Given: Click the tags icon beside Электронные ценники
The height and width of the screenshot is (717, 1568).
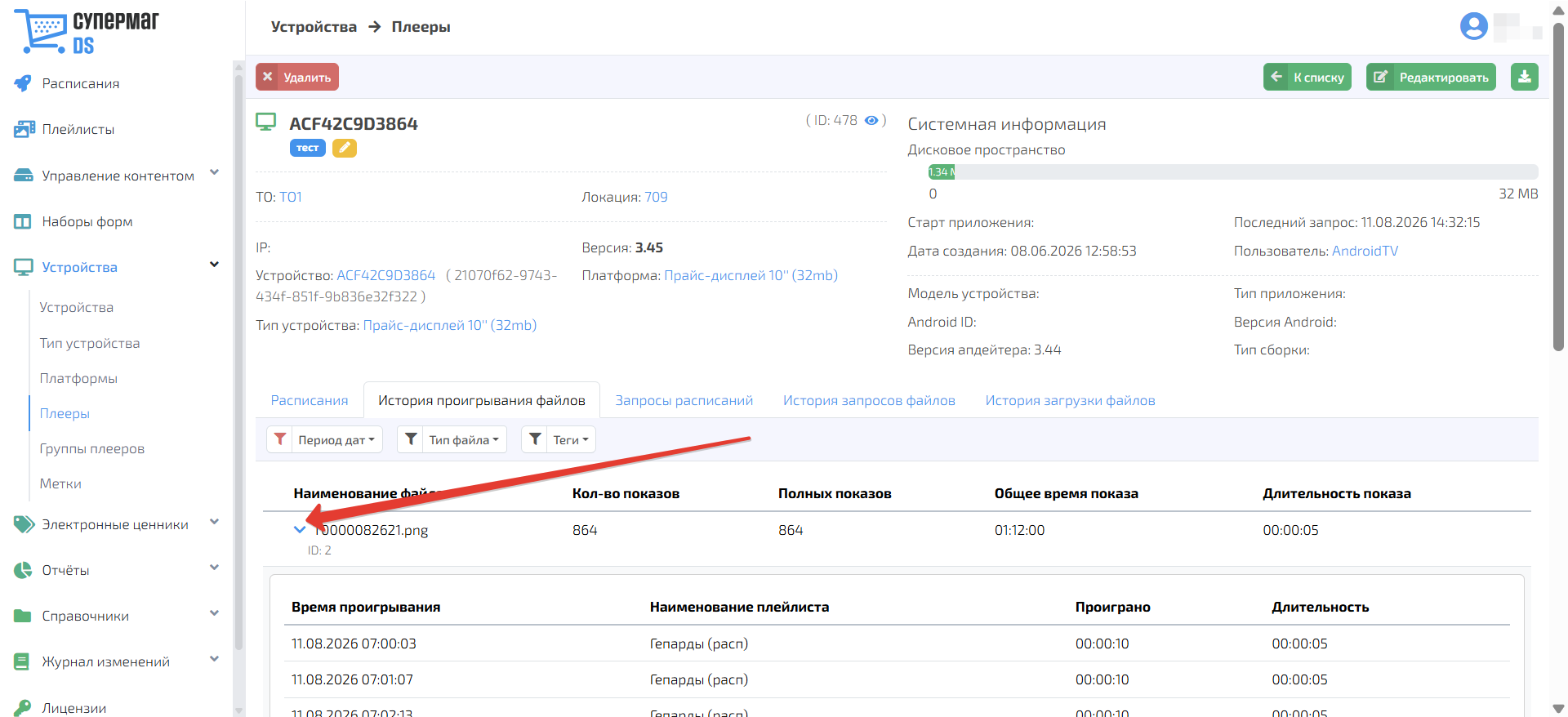Looking at the screenshot, I should coord(24,524).
